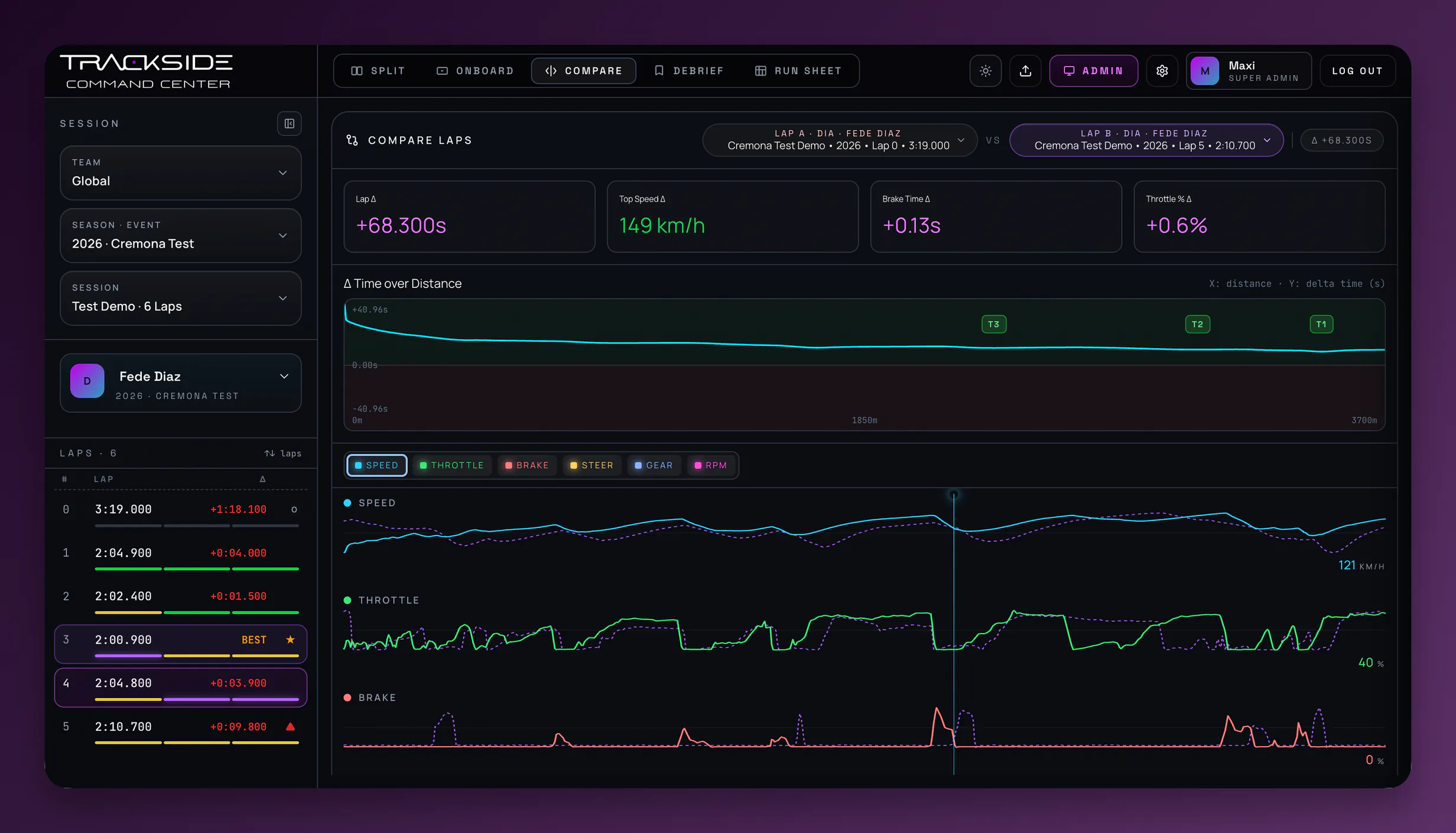Click the circle marker on lap 0
Image resolution: width=1456 pixels, height=833 pixels.
coord(294,510)
